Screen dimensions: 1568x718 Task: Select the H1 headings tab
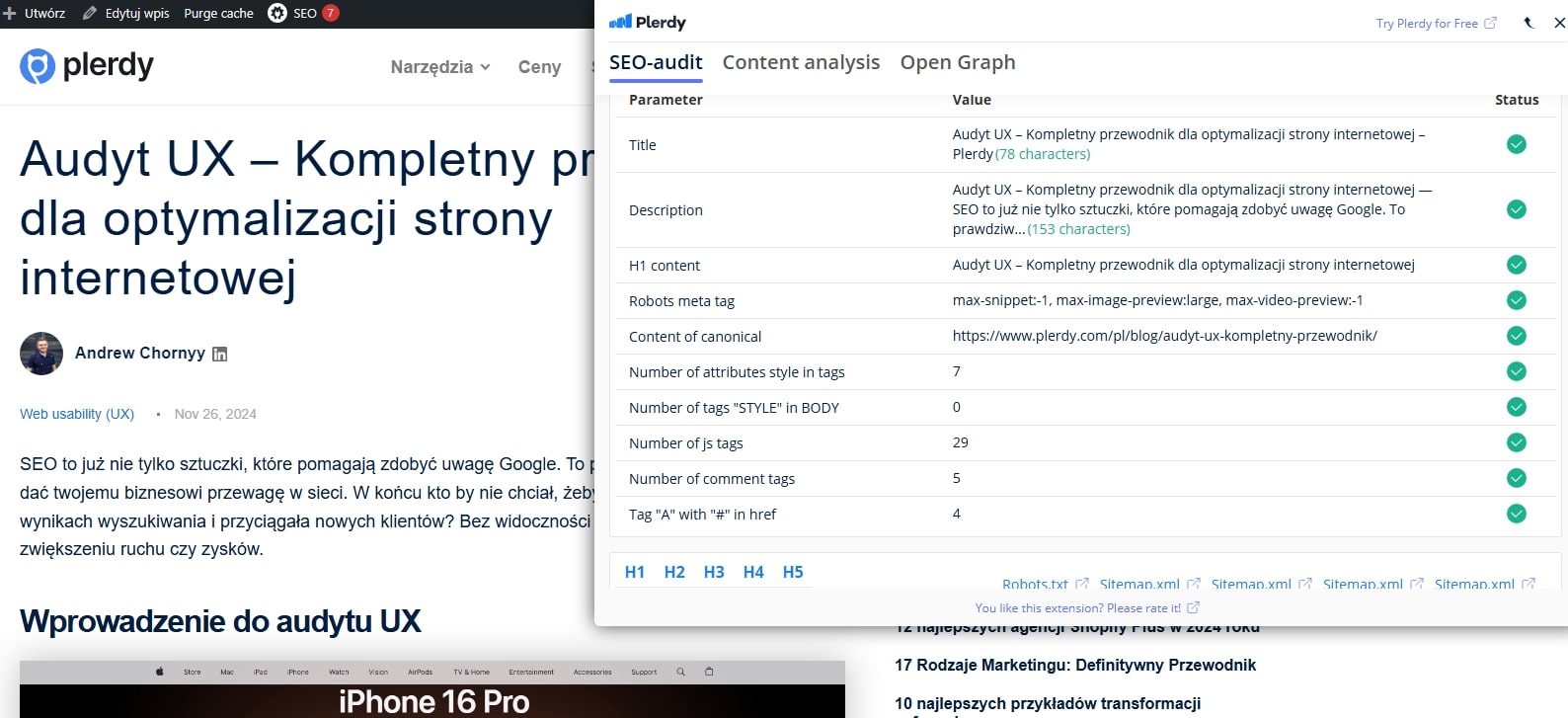[x=635, y=572]
